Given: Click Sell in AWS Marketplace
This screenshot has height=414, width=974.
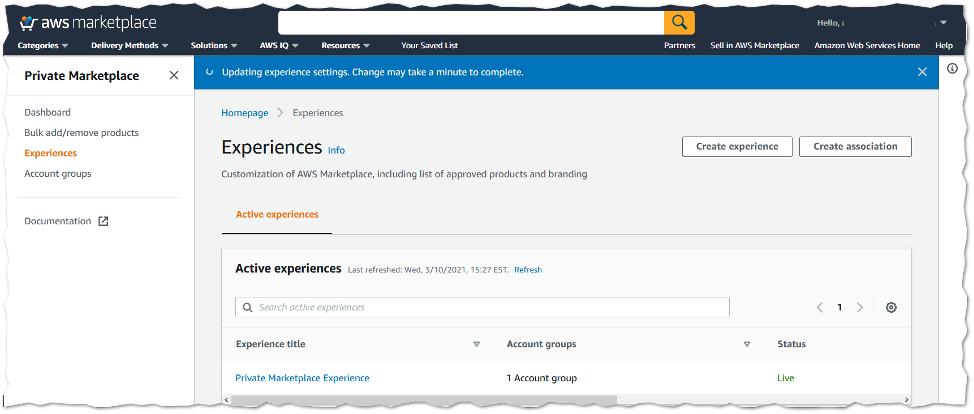Looking at the screenshot, I should pyautogui.click(x=755, y=45).
